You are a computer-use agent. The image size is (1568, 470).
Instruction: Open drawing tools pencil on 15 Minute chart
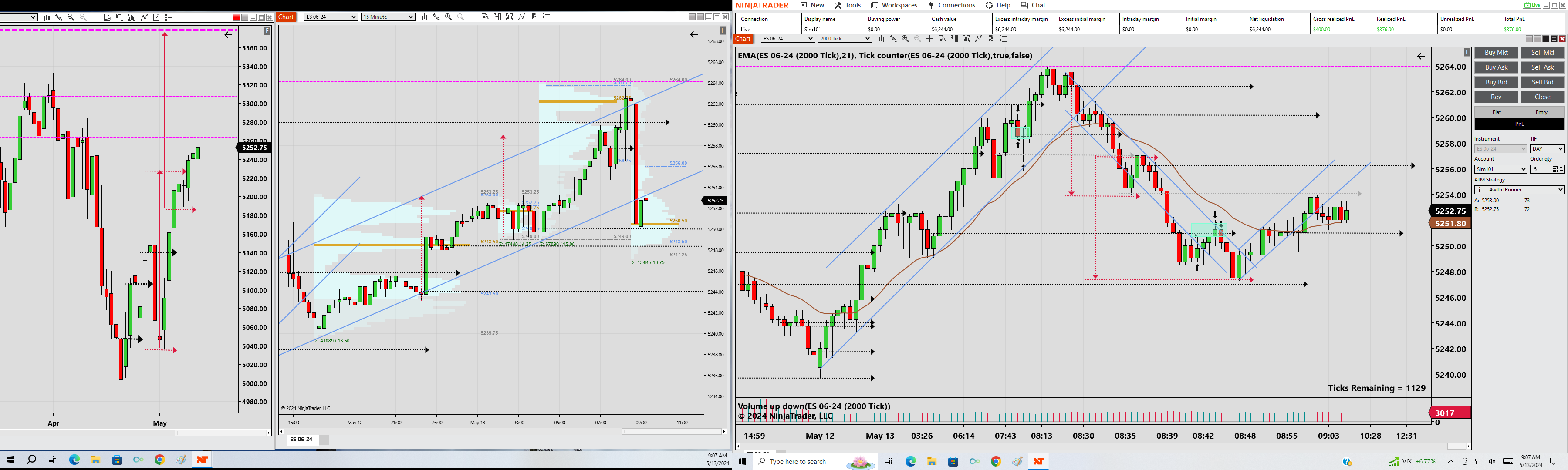[x=436, y=17]
